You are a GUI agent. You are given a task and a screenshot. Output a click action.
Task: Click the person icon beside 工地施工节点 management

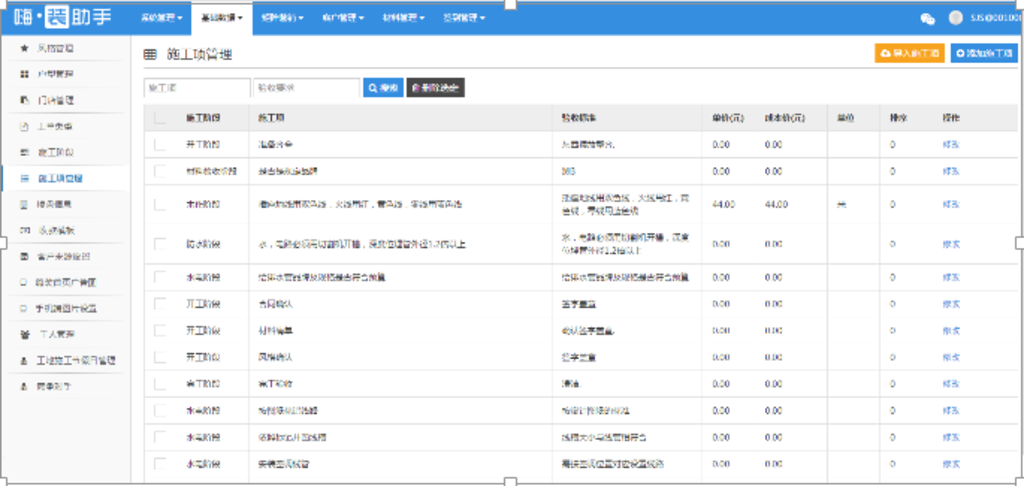[25, 361]
